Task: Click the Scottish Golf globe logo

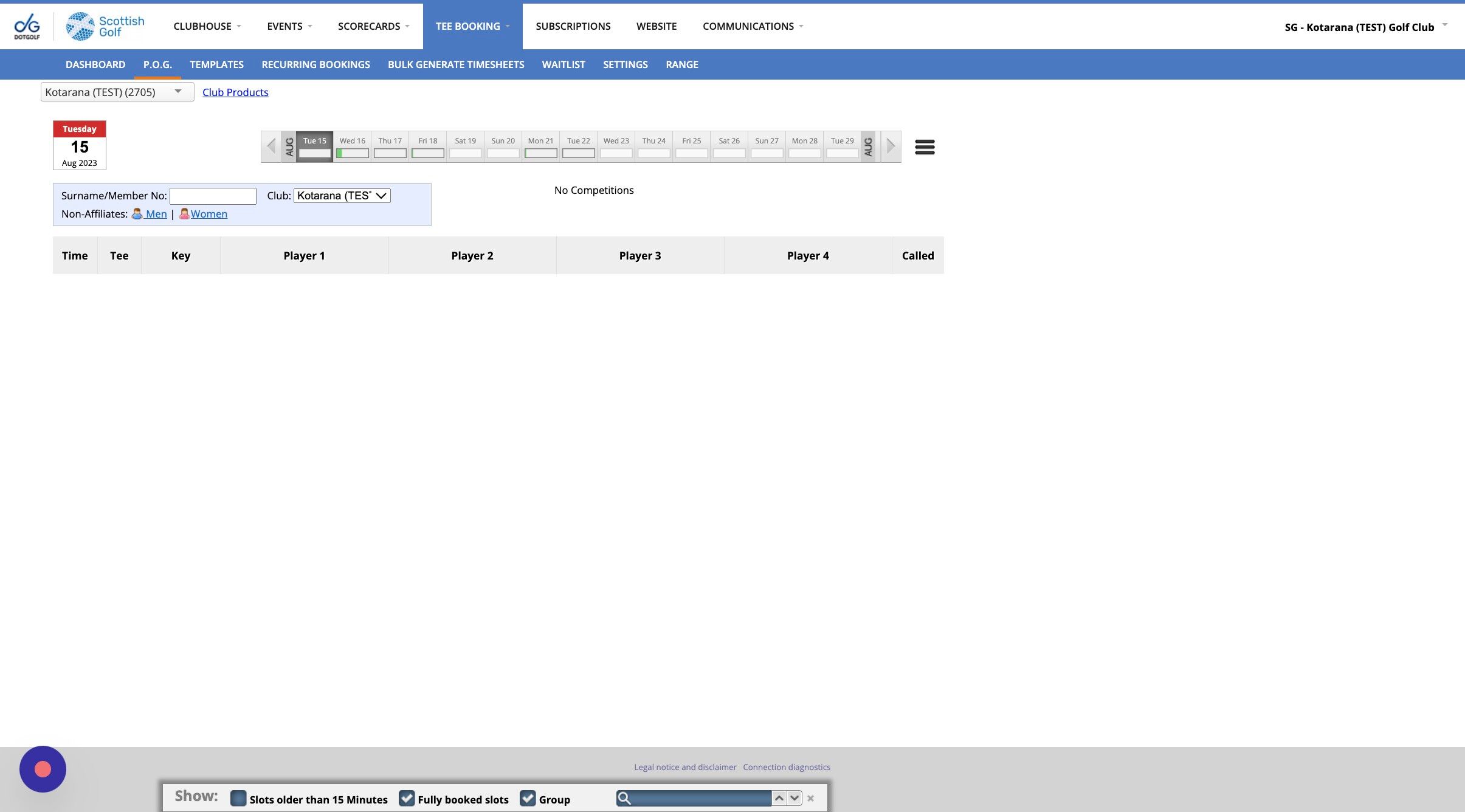Action: point(80,26)
